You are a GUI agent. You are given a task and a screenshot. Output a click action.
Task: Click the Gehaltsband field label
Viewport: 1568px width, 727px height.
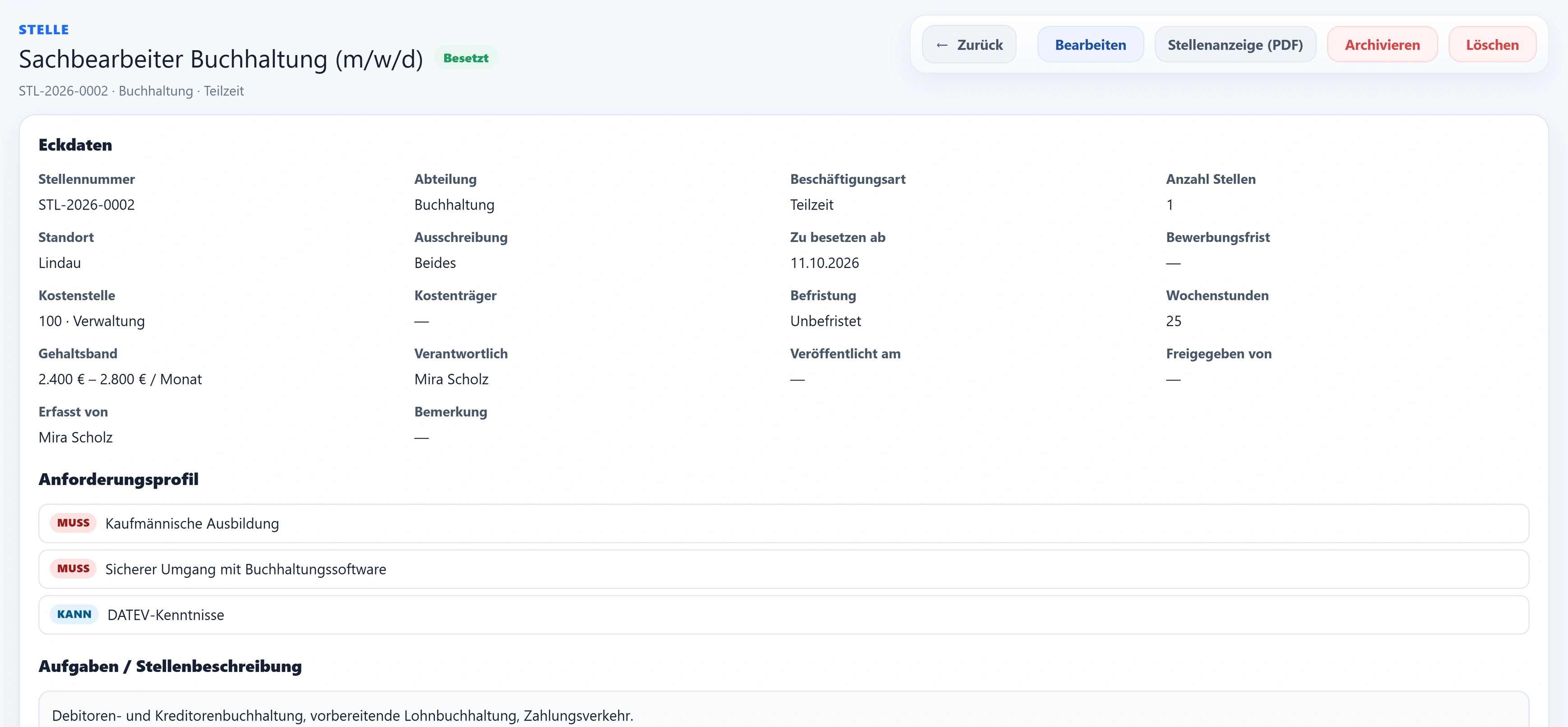[x=78, y=353]
